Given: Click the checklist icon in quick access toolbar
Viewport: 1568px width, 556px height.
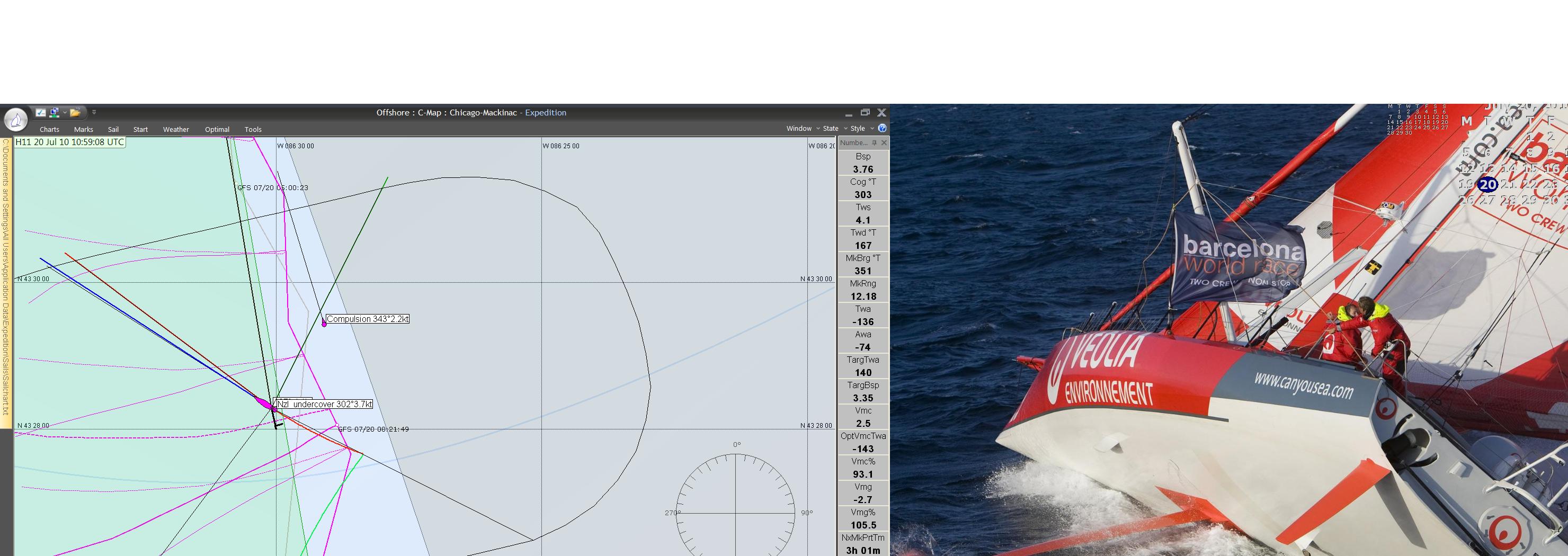Looking at the screenshot, I should (x=41, y=113).
